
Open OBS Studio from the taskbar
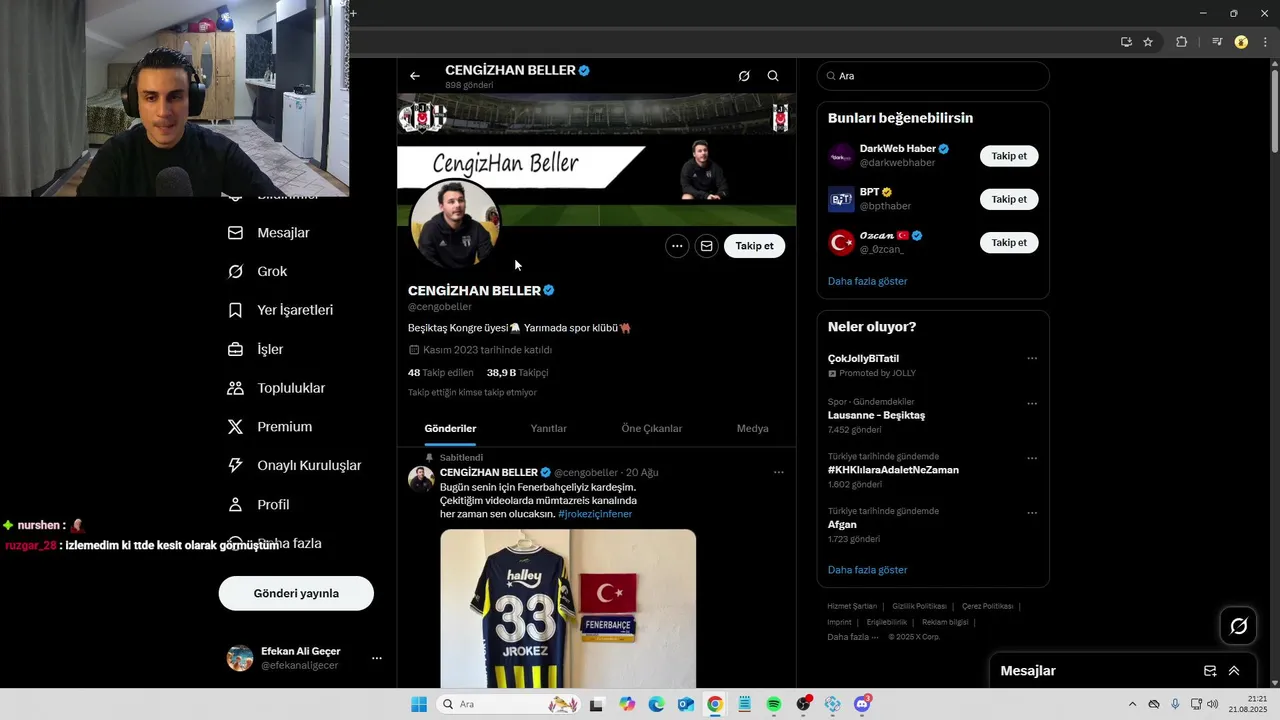tap(803, 704)
